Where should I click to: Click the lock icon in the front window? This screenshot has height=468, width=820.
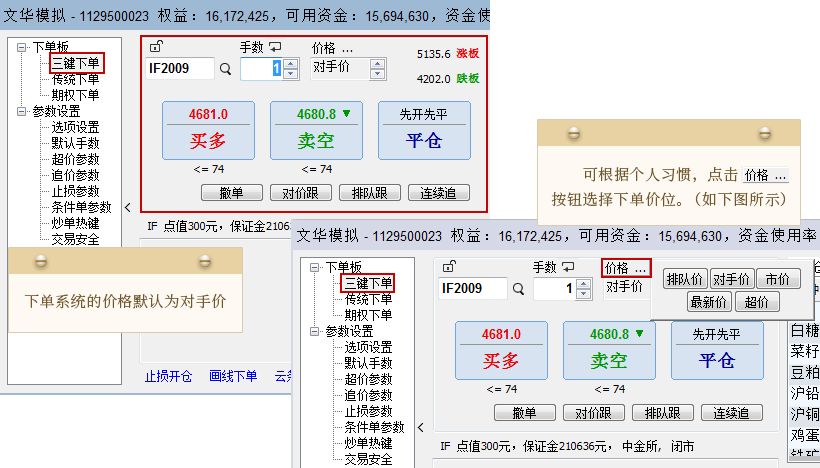tap(449, 267)
